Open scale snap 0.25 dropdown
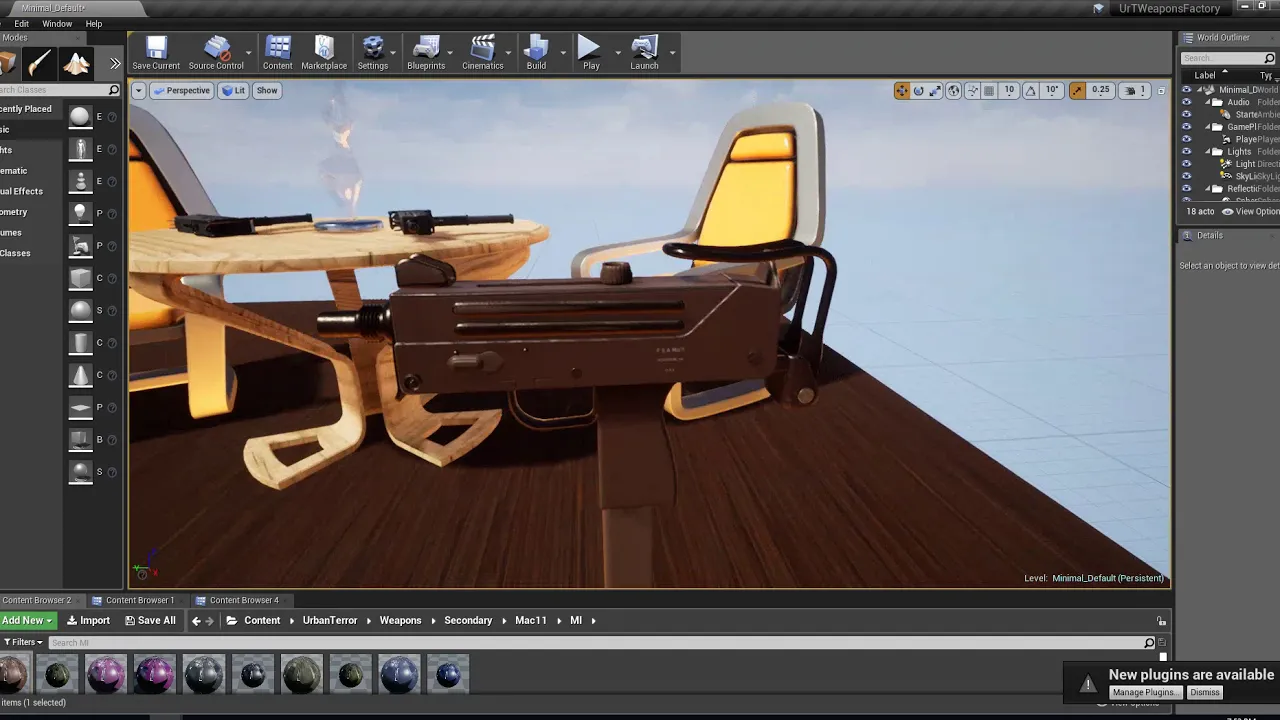The image size is (1280, 720). click(x=1100, y=90)
